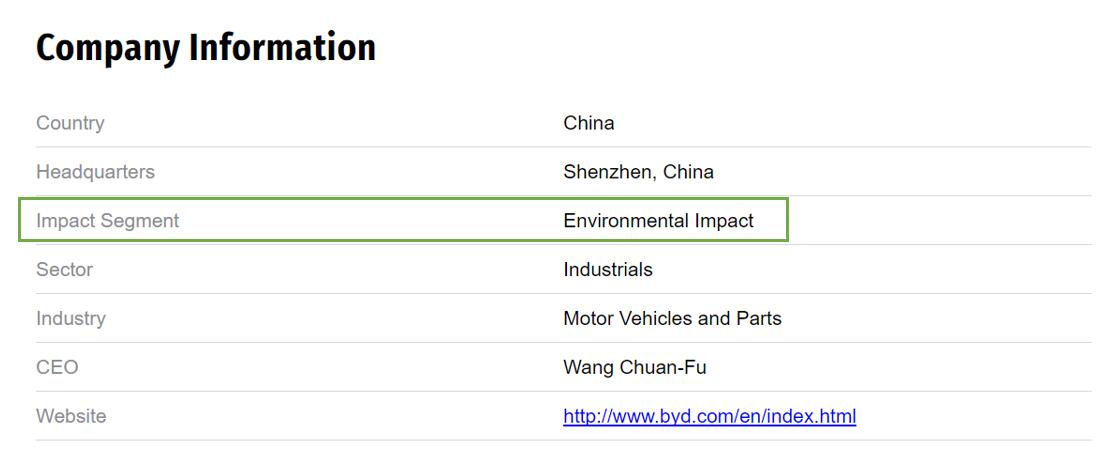The width and height of the screenshot is (1113, 456).
Task: Click the surname "Wang" in CEO row
Action: pyautogui.click(x=588, y=368)
